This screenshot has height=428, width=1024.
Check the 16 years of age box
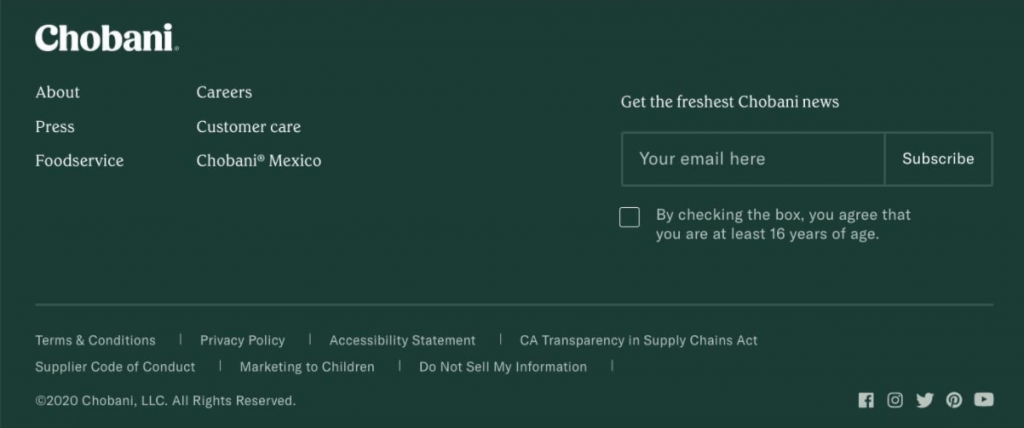click(630, 218)
